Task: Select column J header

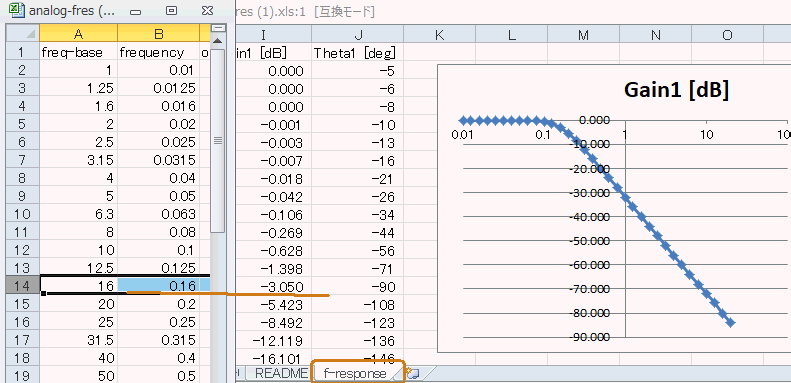Action: pos(357,34)
